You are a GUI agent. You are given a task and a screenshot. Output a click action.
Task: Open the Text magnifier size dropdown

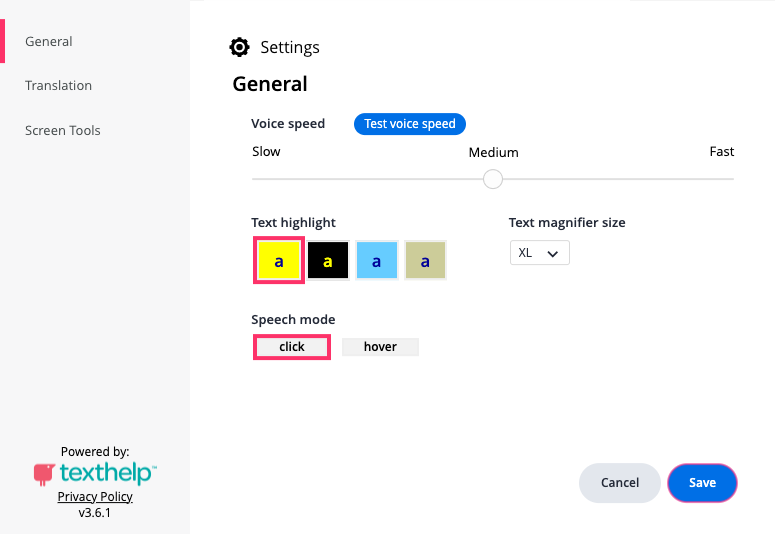click(x=539, y=253)
